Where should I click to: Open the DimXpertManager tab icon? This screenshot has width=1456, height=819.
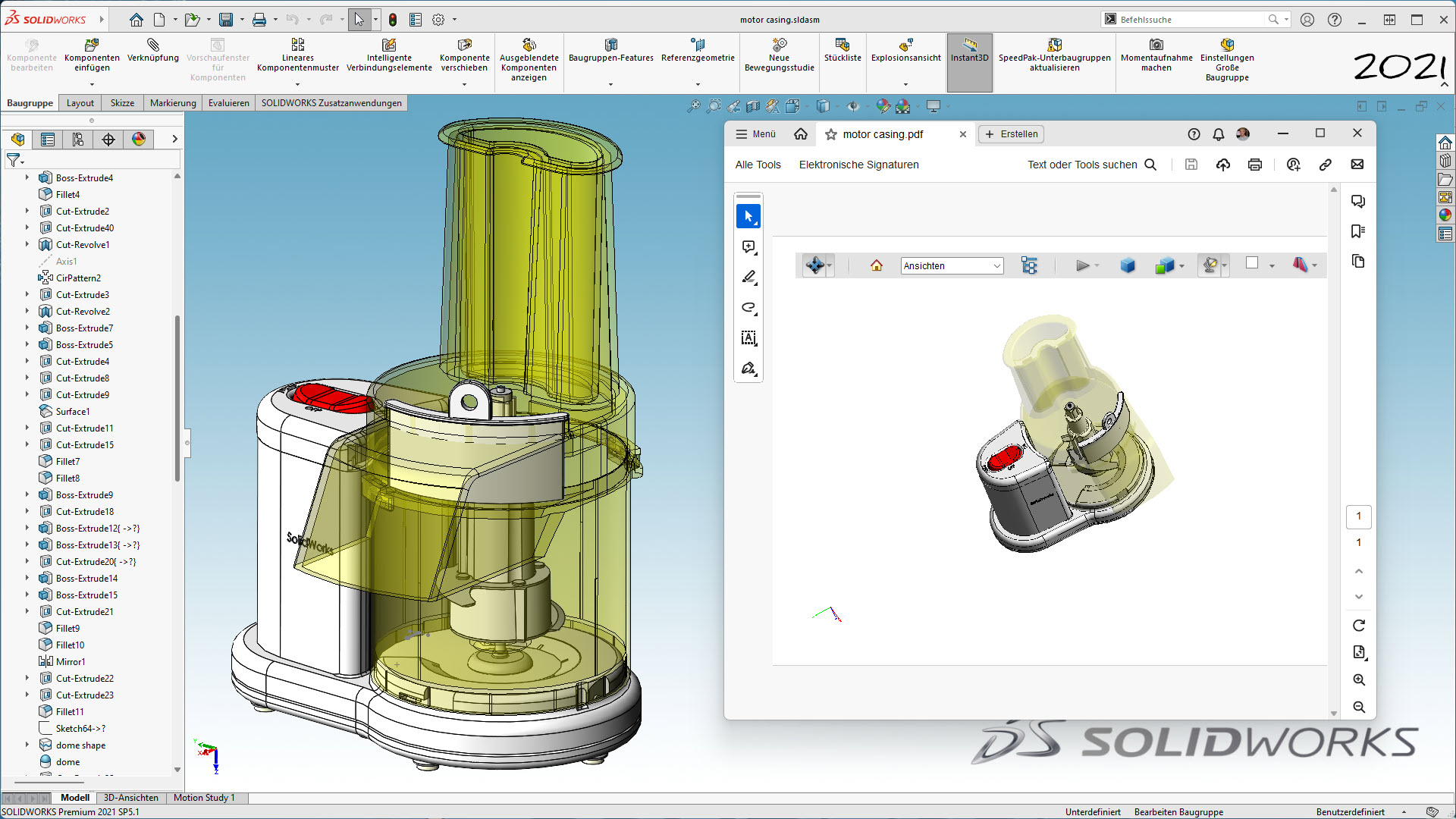pos(108,140)
